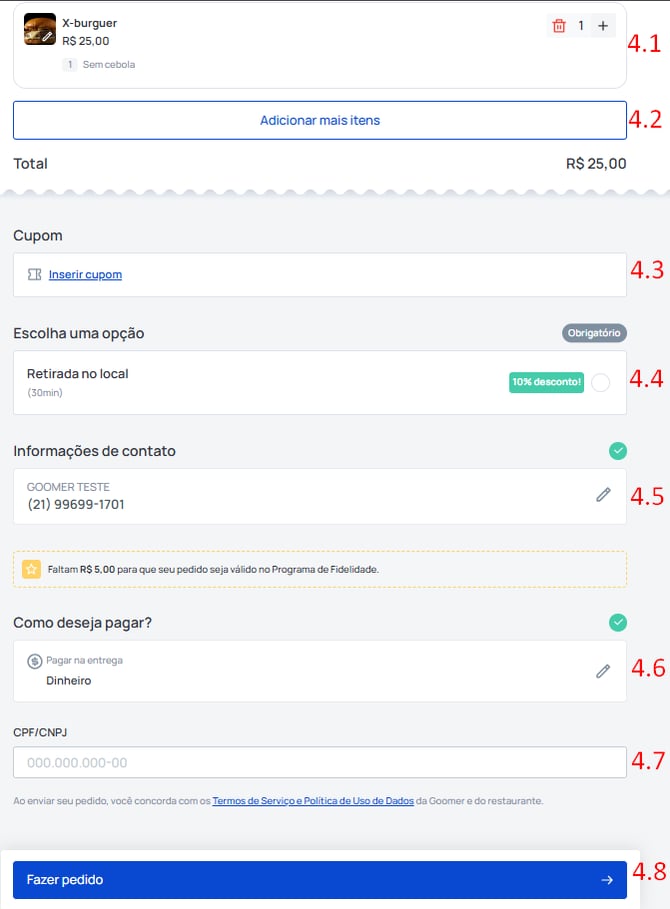Click green checkmark beside Como deseja pagar
The width and height of the screenshot is (670, 909).
618,623
